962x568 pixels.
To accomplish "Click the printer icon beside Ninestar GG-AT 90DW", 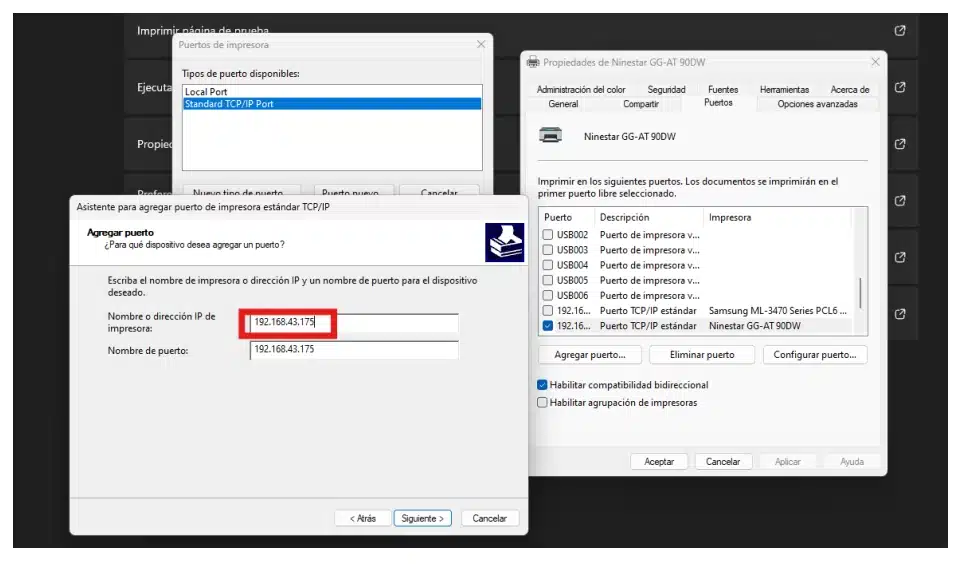I will coord(550,135).
